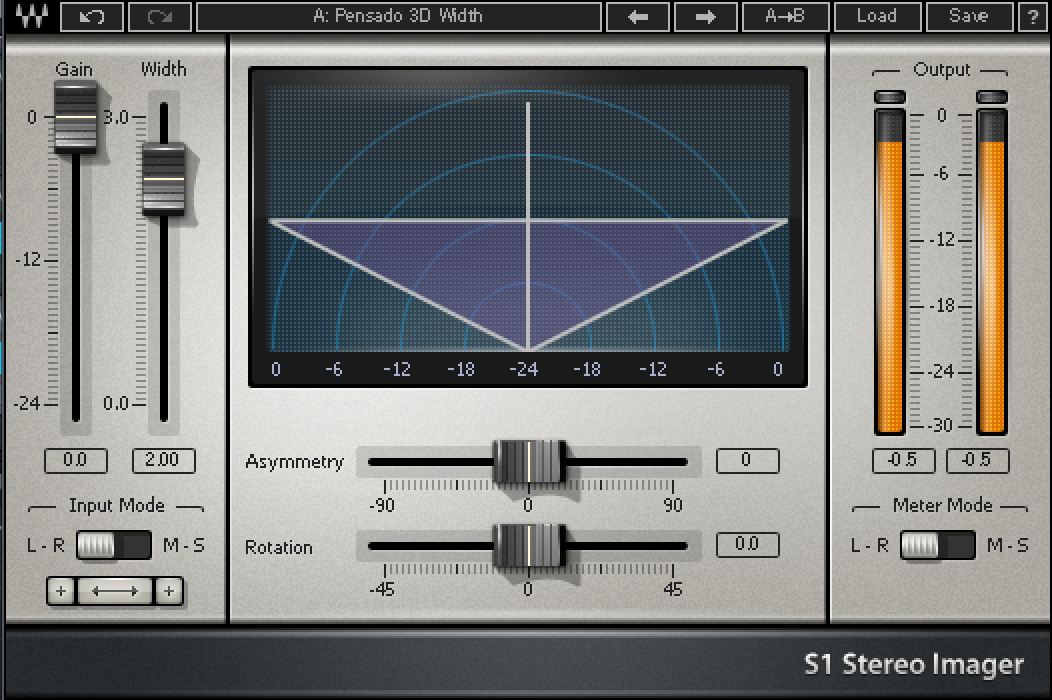This screenshot has width=1052, height=700.
Task: Click the Width label above fader
Action: (164, 69)
